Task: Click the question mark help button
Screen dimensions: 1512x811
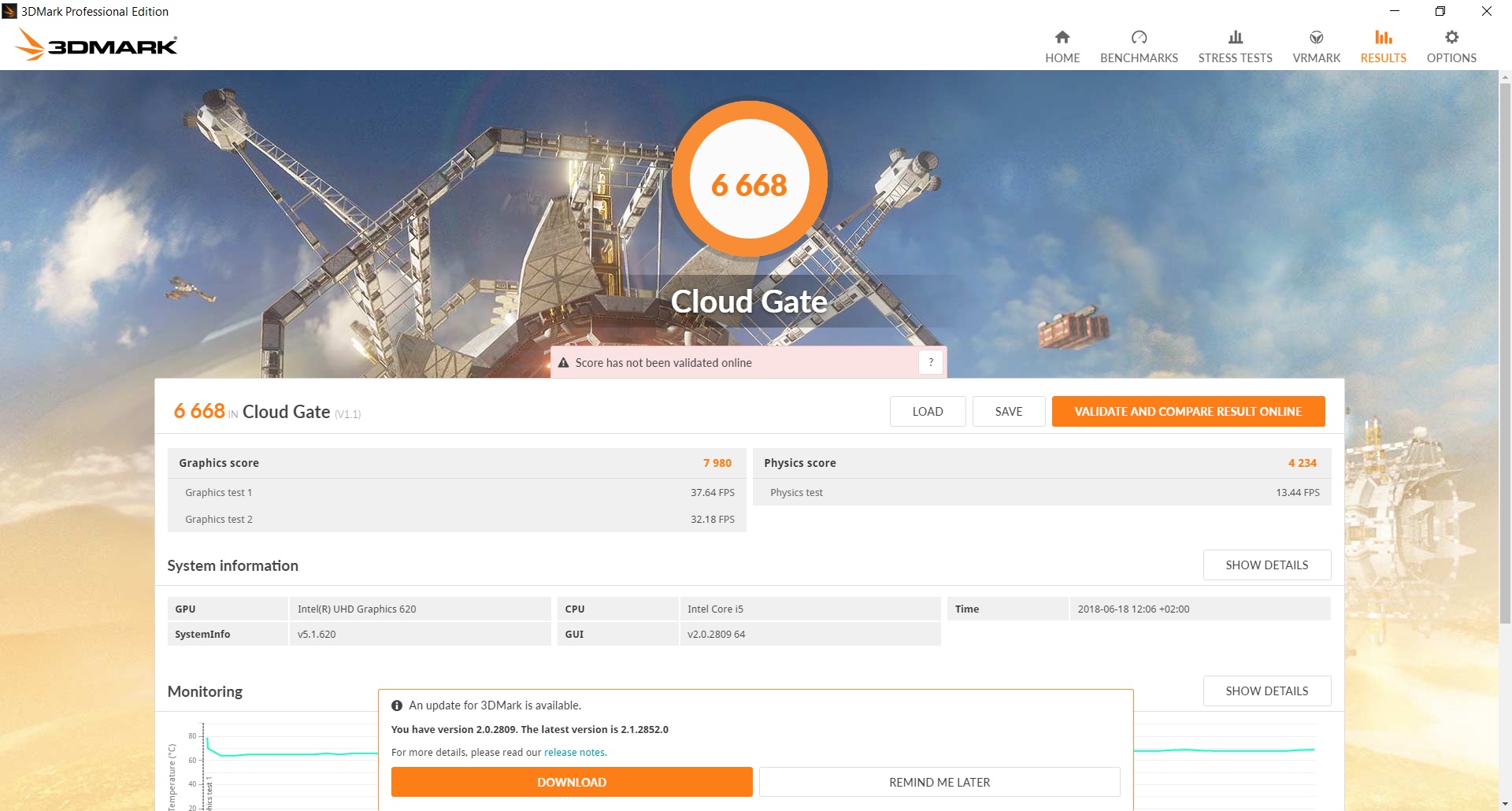Action: 931,362
